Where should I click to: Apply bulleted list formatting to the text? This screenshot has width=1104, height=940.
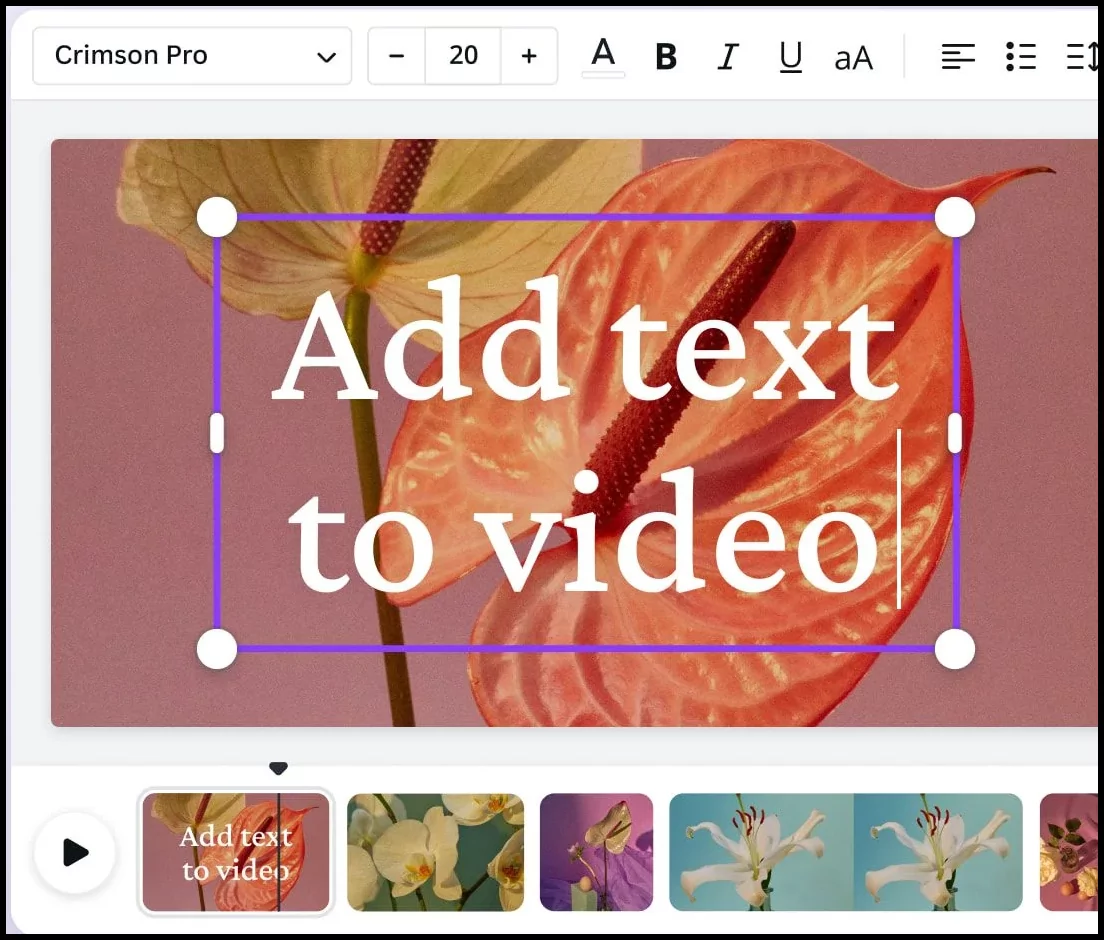point(1021,57)
